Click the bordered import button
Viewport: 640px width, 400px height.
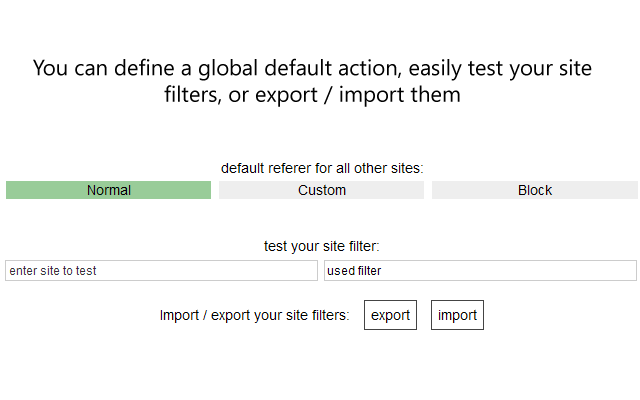coord(457,315)
